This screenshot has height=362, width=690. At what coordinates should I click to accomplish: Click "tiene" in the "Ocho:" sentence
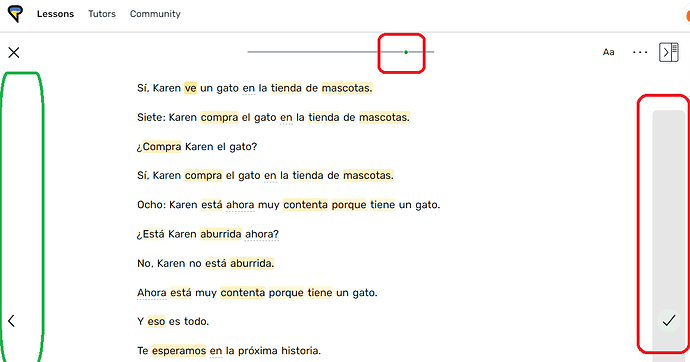point(382,205)
